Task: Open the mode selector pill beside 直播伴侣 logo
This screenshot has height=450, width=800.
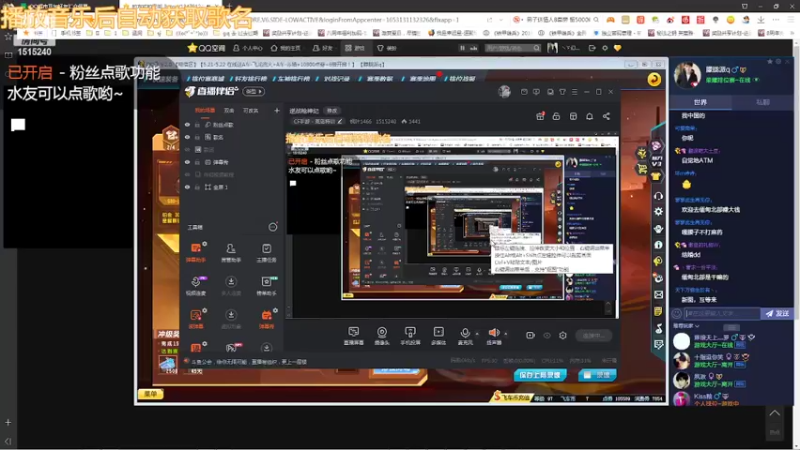Action: [253, 92]
